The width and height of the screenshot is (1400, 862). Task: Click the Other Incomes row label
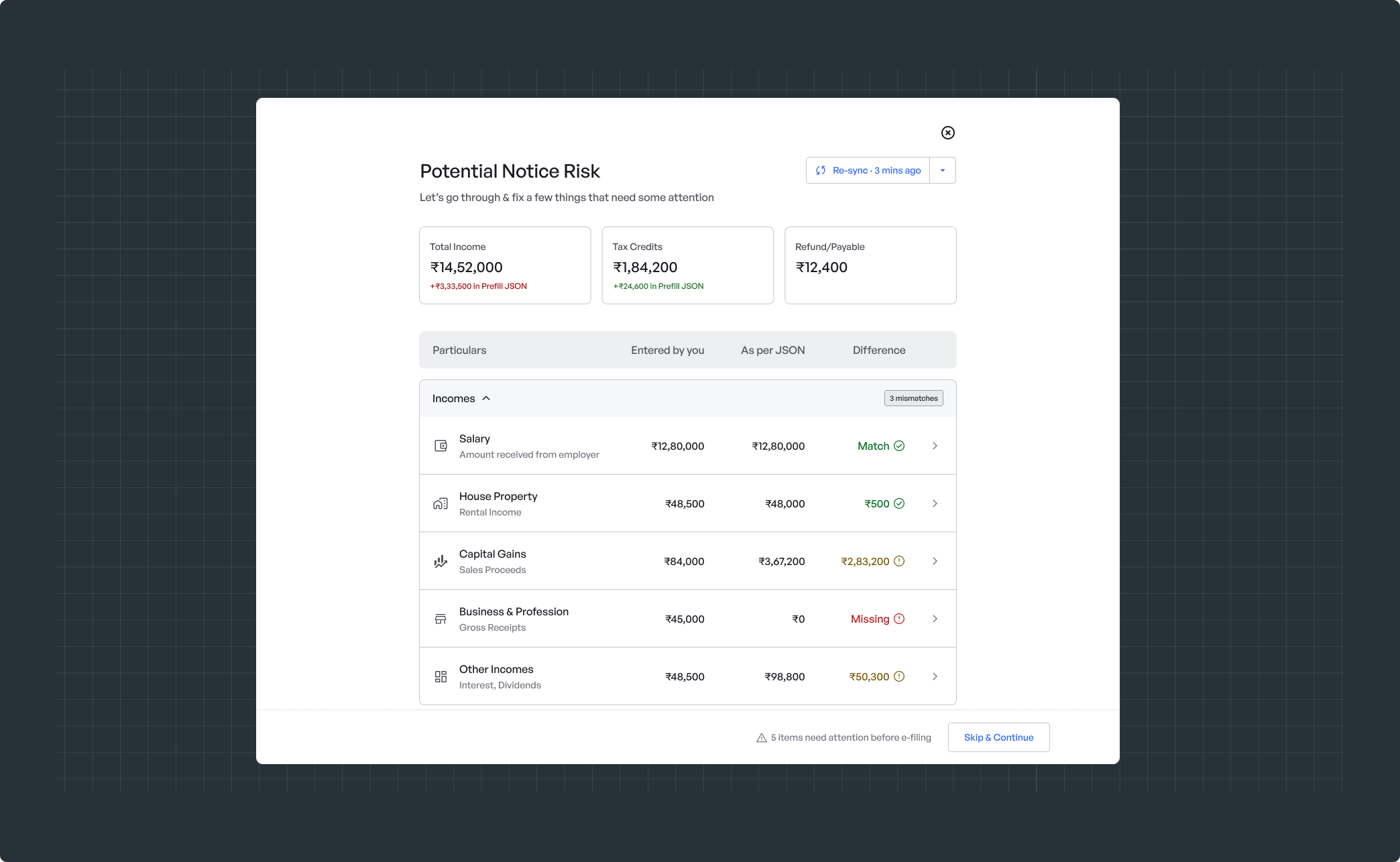click(496, 669)
